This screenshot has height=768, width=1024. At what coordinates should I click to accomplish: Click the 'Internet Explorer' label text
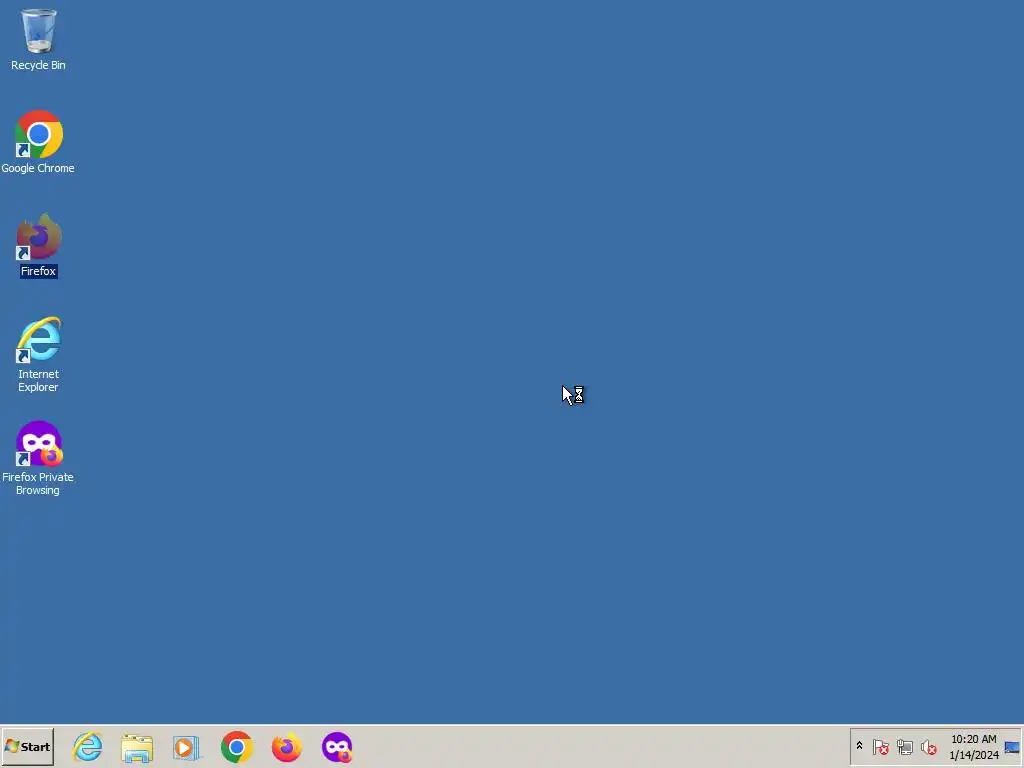[x=39, y=381]
